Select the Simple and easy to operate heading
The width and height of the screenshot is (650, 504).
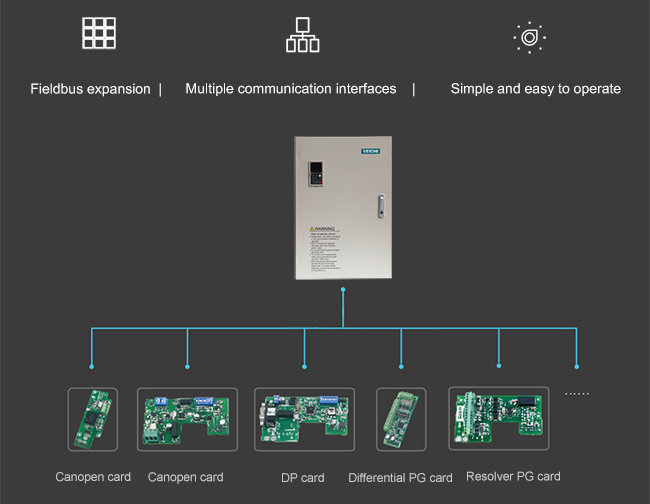[x=535, y=89]
